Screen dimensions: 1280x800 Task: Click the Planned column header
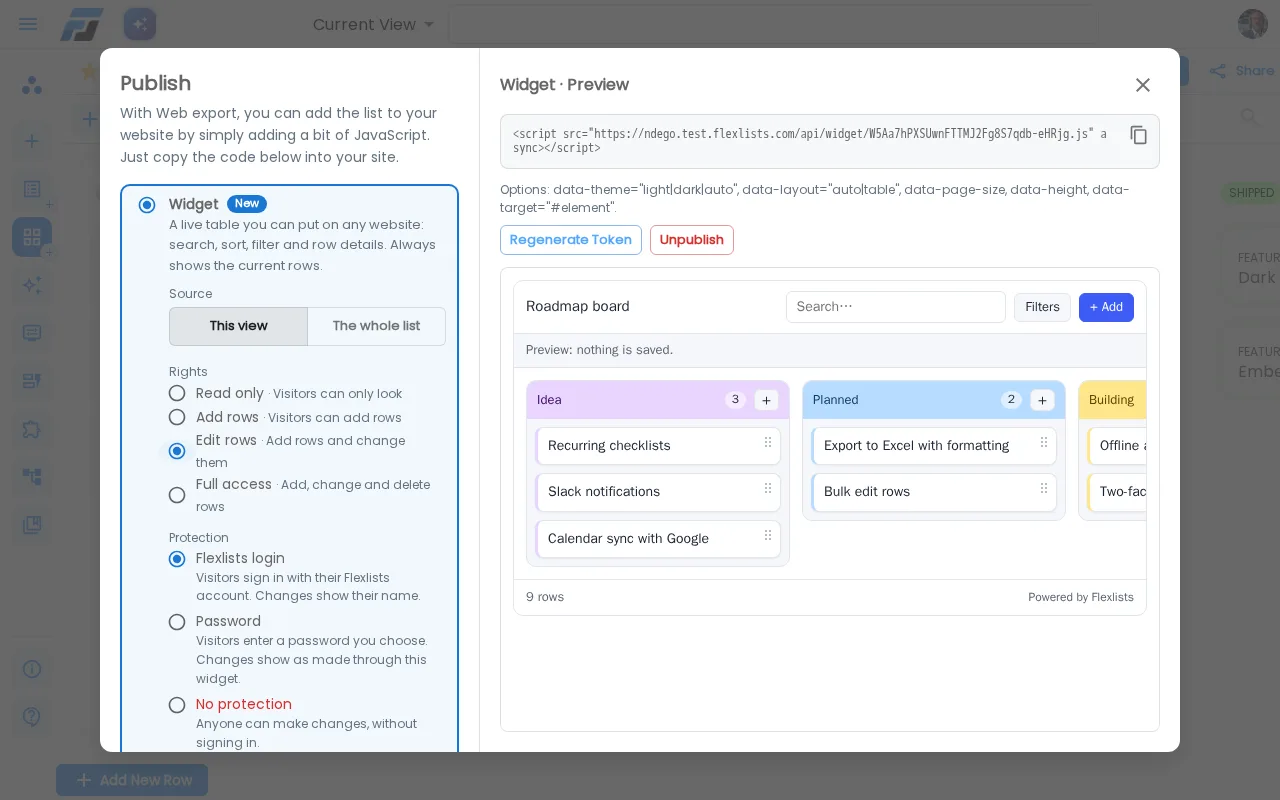pyautogui.click(x=934, y=400)
